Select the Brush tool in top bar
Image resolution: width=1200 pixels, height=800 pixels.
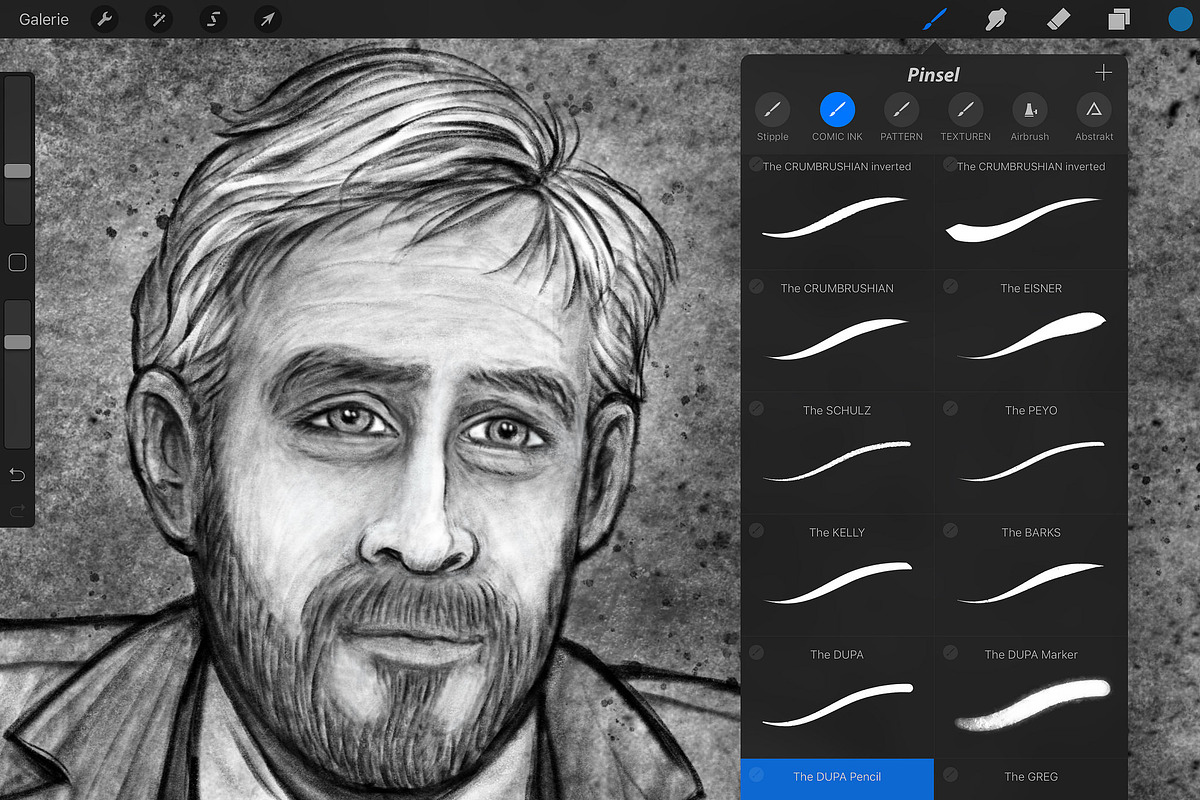pos(933,19)
